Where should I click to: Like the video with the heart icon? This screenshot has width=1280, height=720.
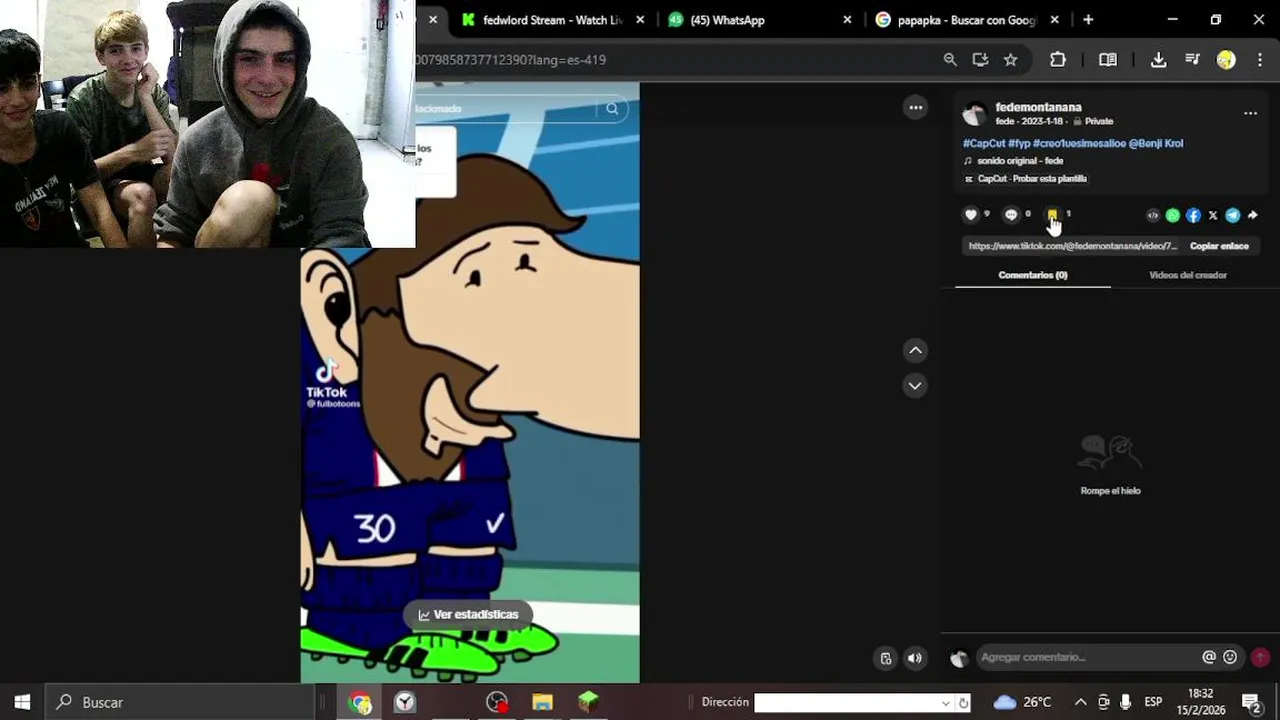pyautogui.click(x=970, y=215)
